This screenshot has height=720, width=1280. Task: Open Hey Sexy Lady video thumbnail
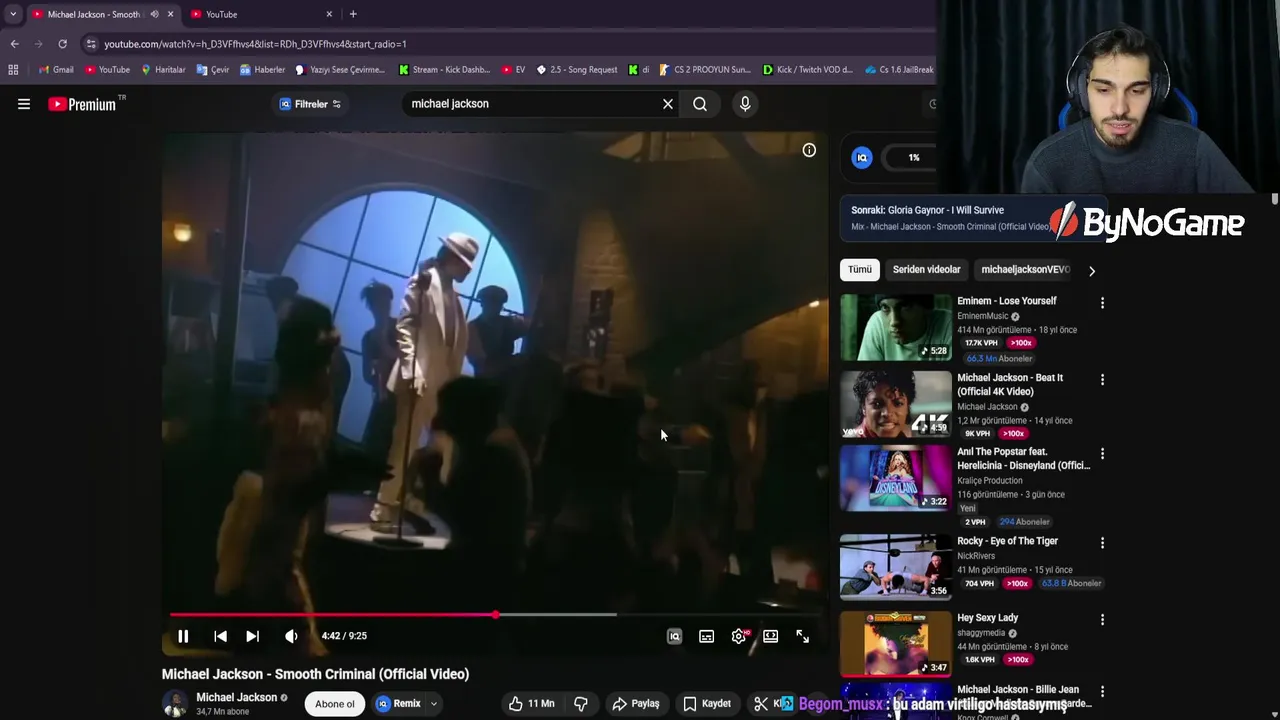point(896,643)
